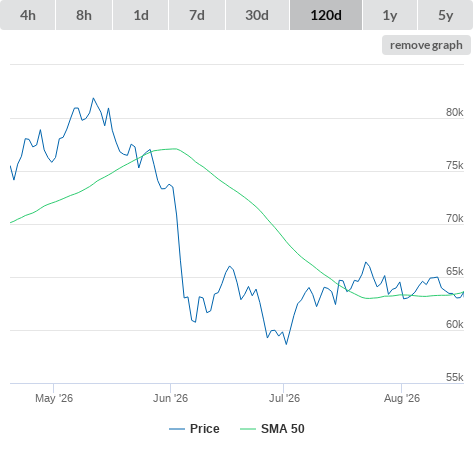Click the 80k price axis label

point(455,112)
